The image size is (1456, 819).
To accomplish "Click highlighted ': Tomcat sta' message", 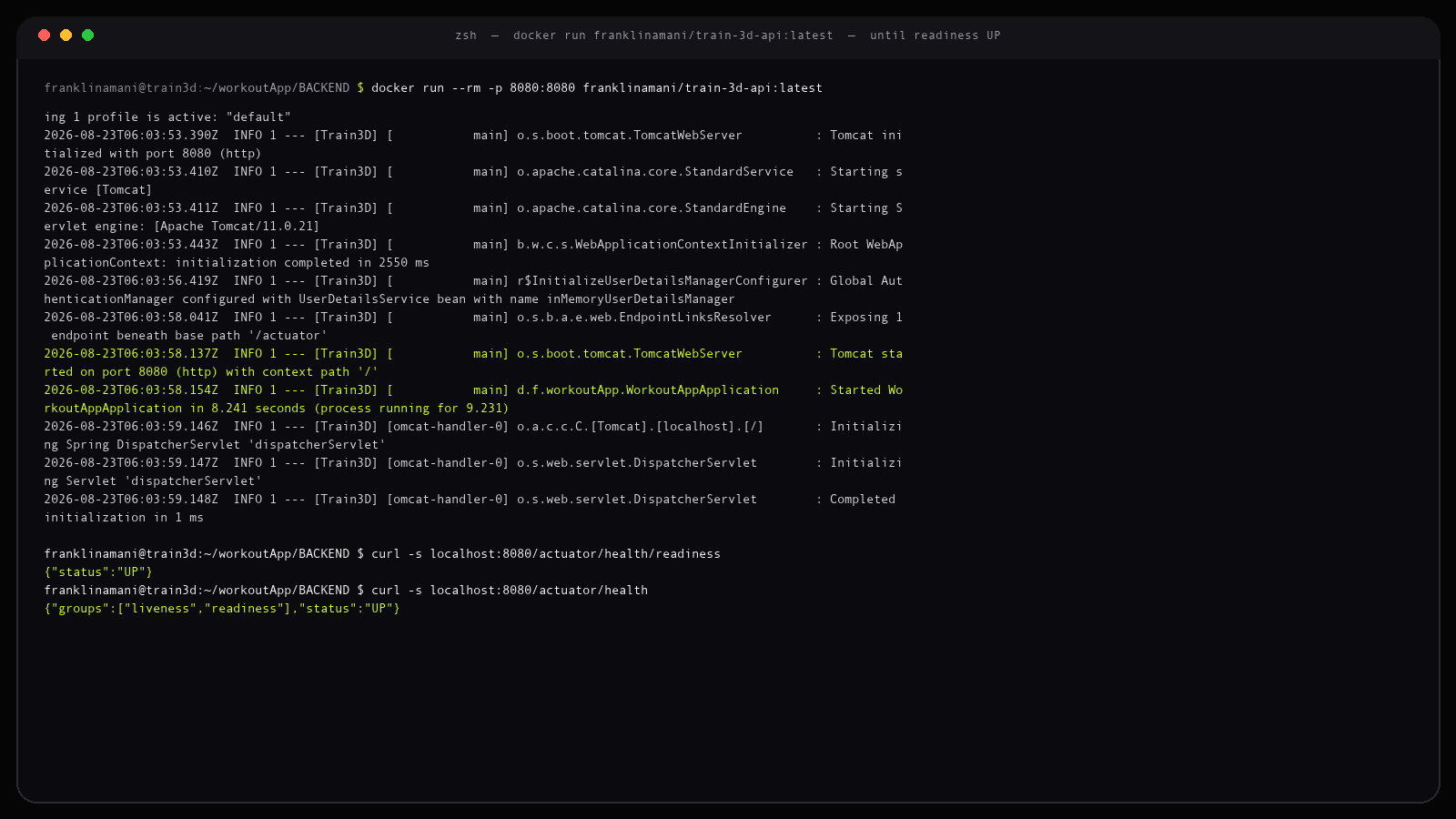I will coord(859,354).
